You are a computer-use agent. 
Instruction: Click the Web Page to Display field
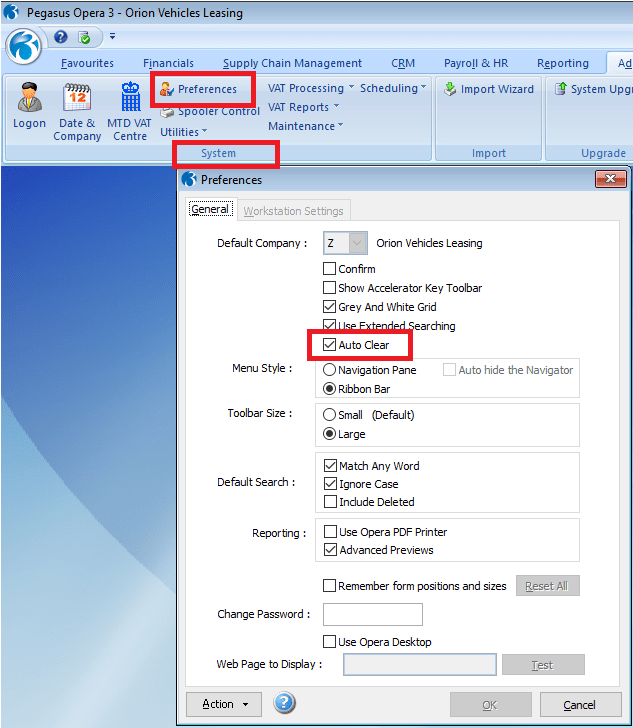coord(420,665)
